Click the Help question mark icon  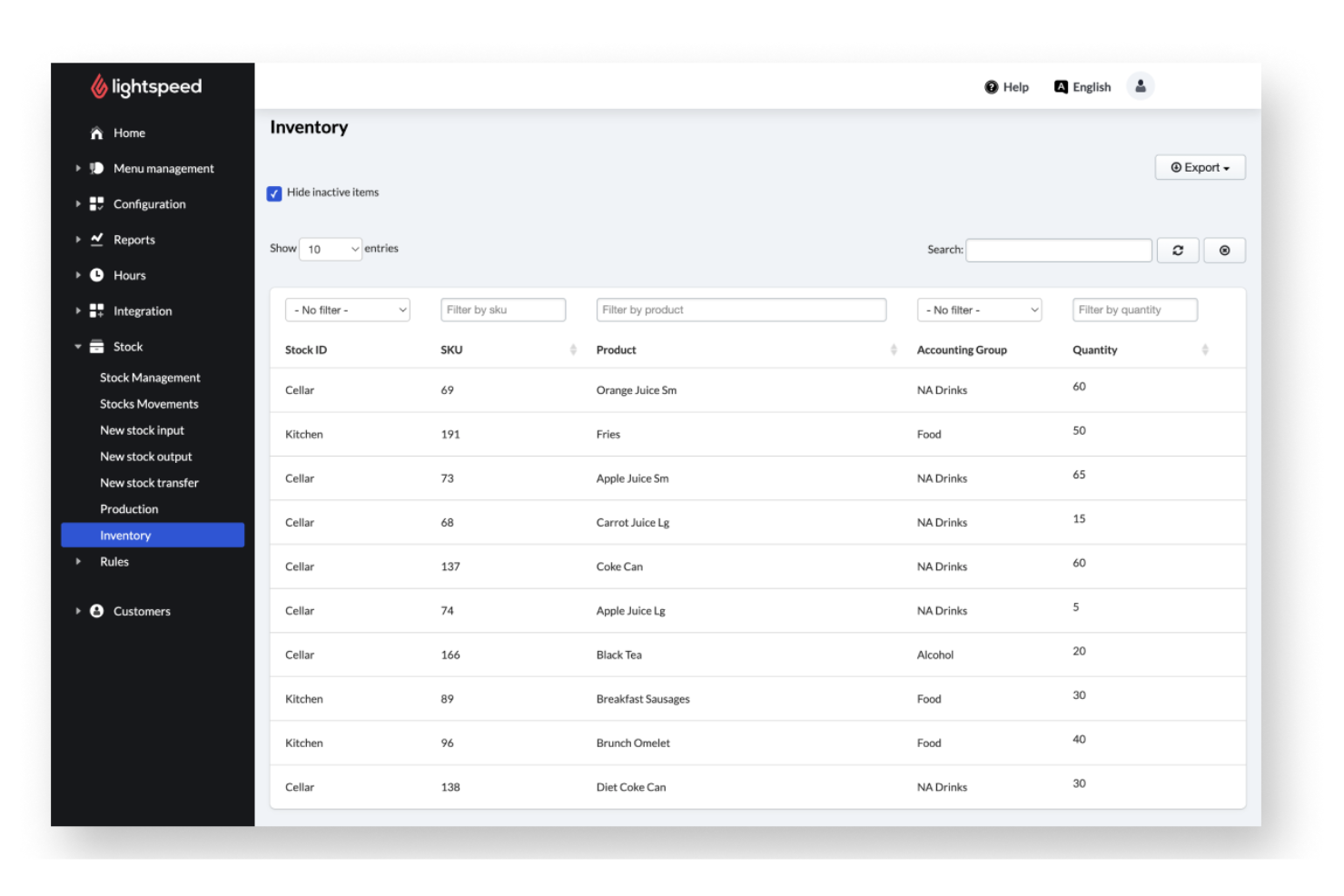pyautogui.click(x=992, y=86)
